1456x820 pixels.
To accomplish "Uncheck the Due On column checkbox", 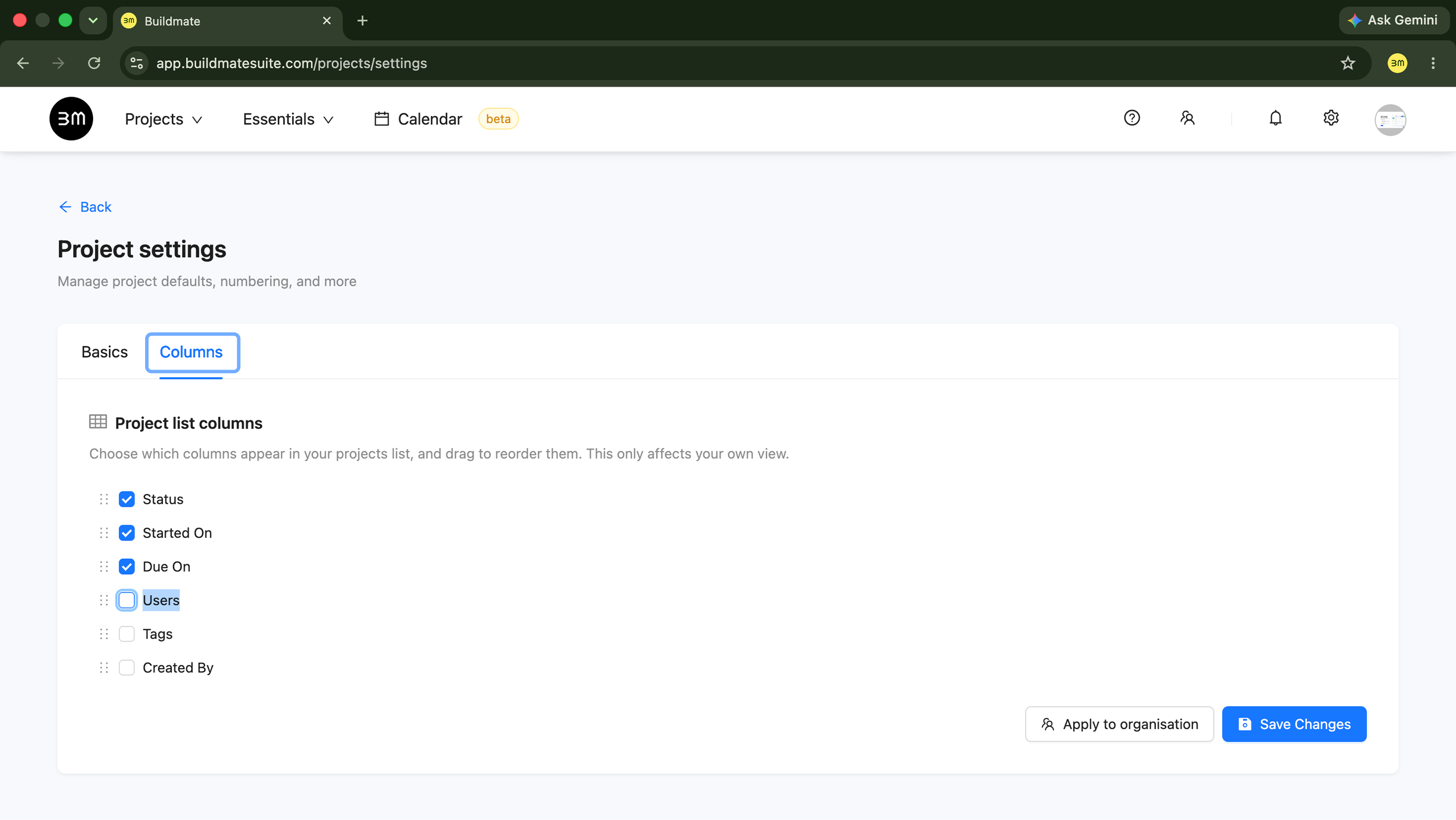I will coord(127,567).
